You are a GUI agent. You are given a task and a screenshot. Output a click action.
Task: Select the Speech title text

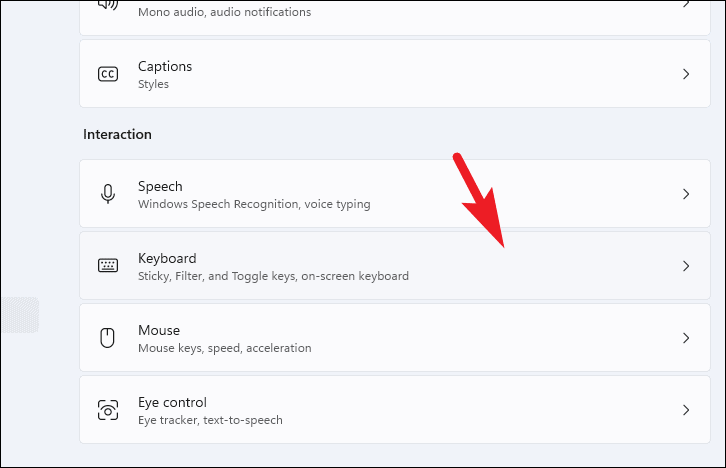160,186
